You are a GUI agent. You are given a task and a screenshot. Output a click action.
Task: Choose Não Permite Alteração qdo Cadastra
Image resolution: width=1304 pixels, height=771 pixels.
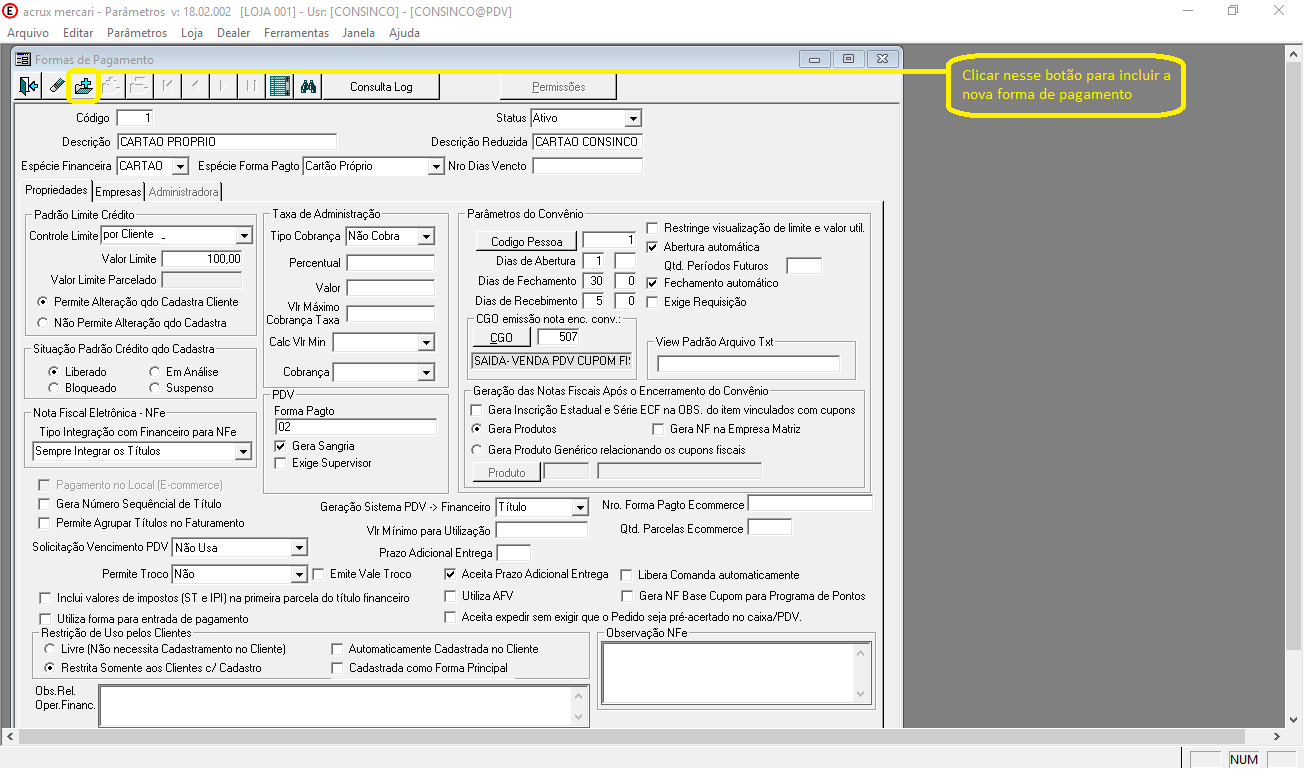(x=43, y=323)
